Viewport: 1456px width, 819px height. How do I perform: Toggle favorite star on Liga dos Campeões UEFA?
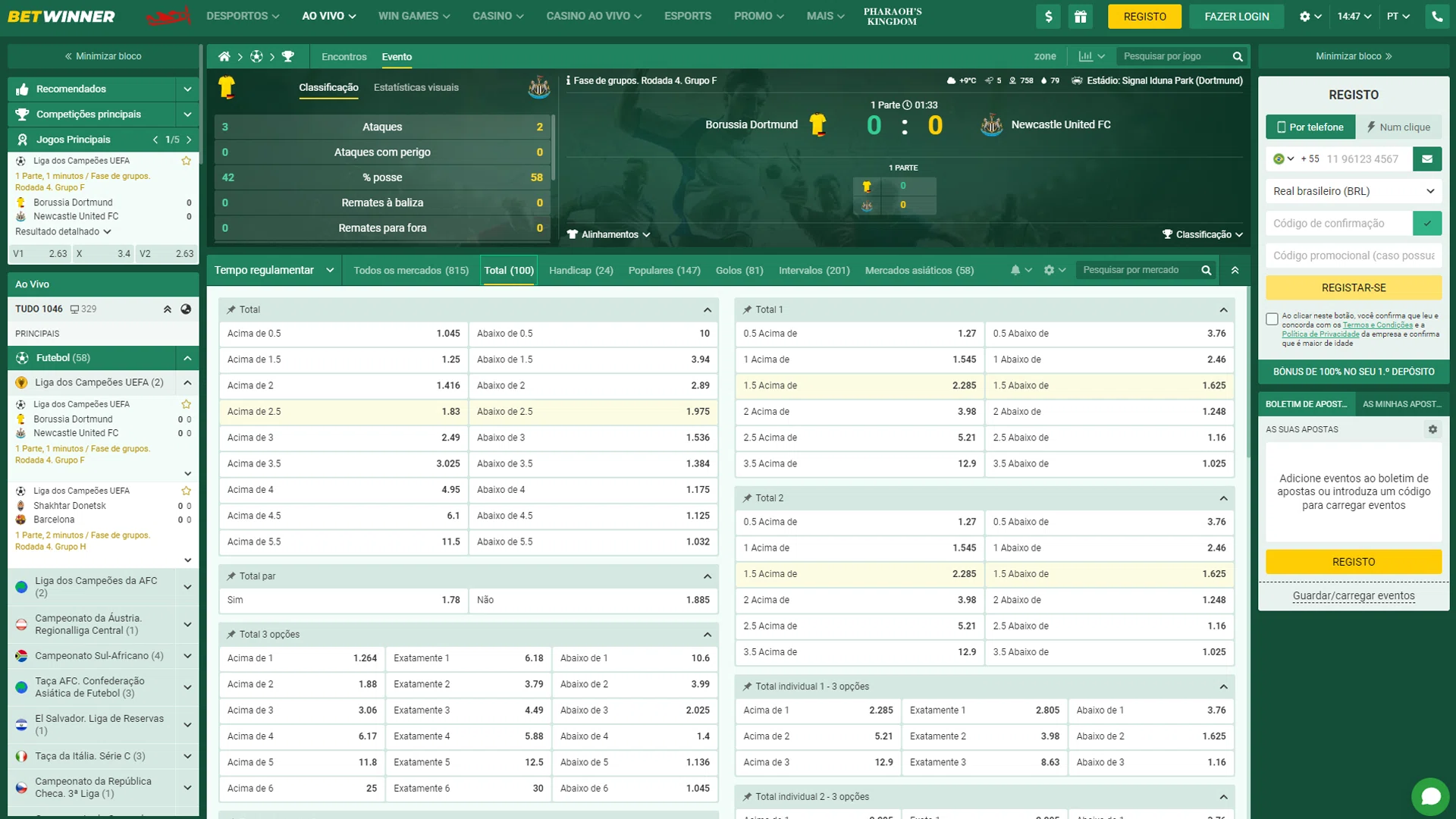(186, 161)
